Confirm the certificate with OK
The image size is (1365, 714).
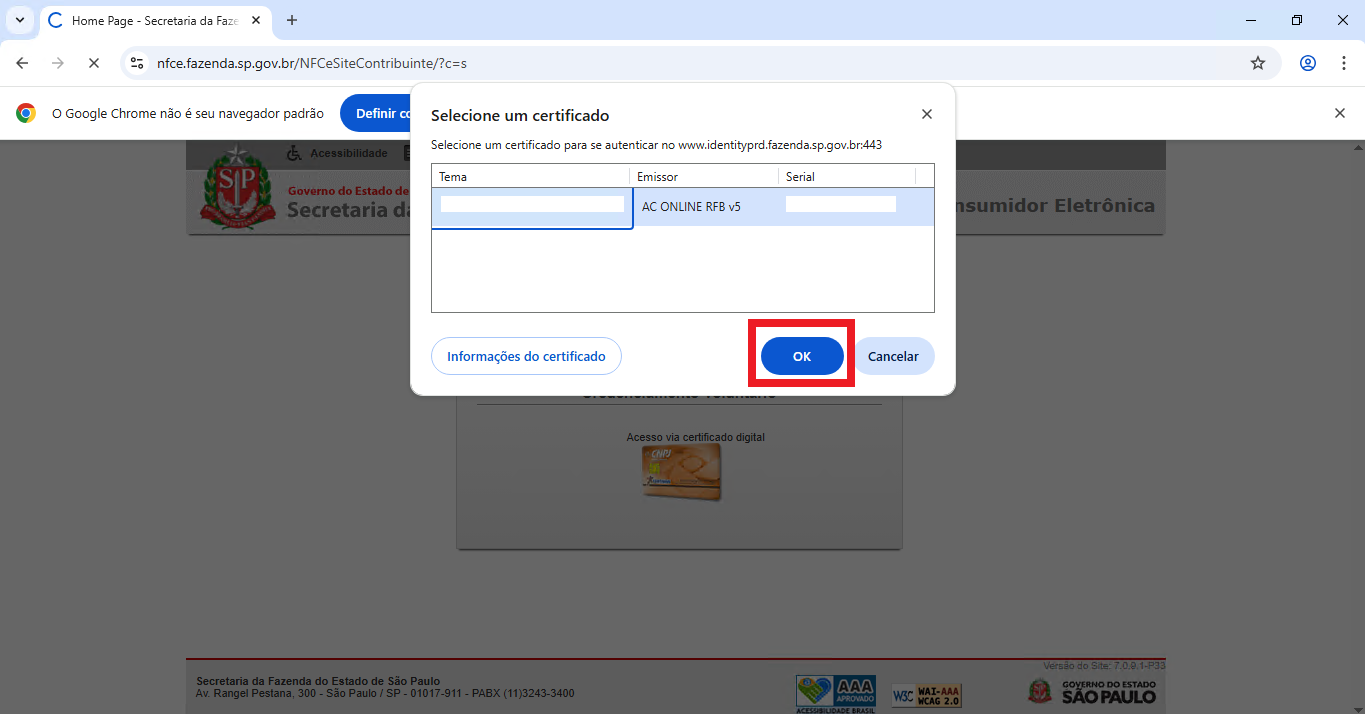(x=802, y=356)
